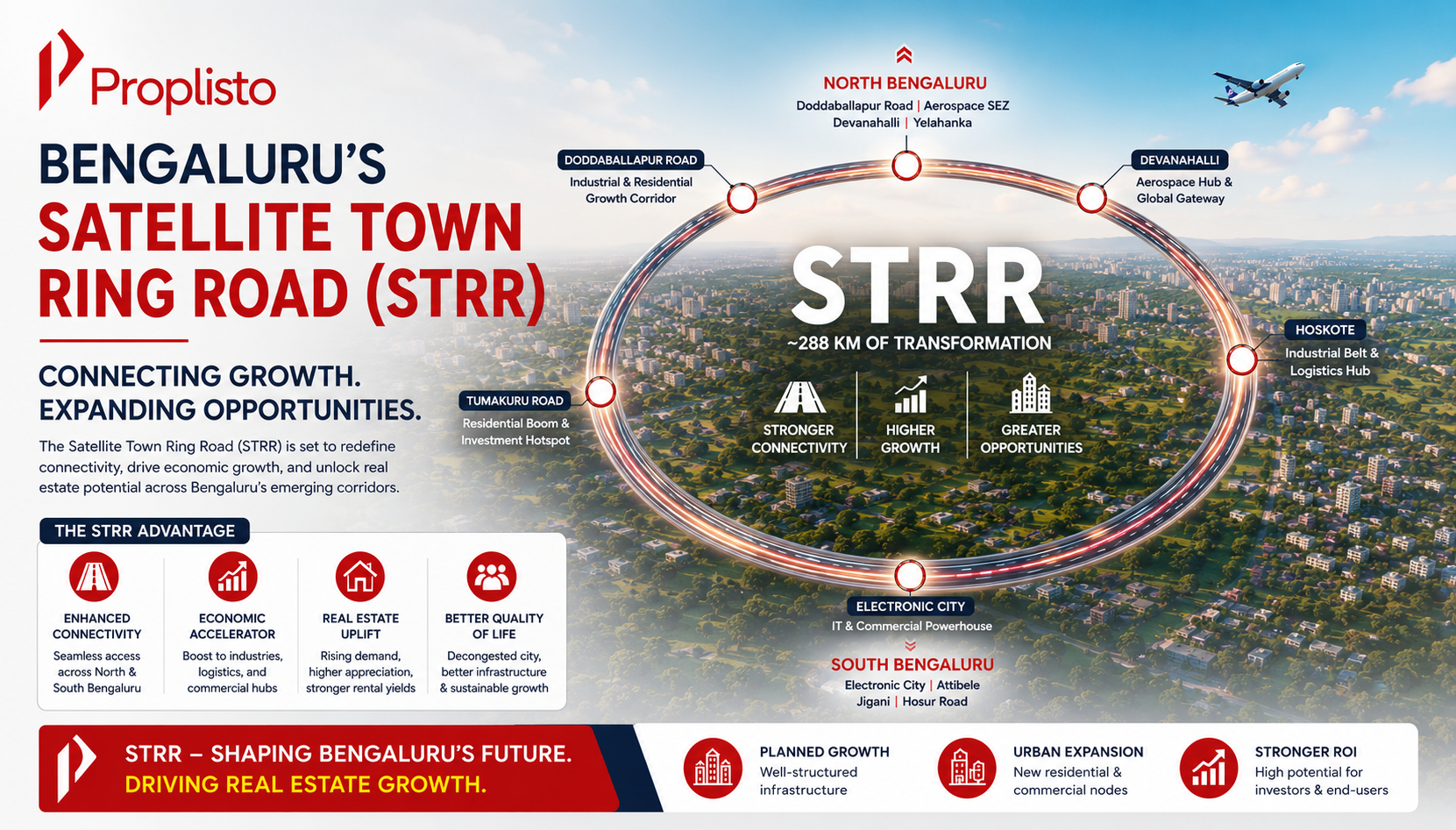Click the Electronic City ring node marker
The width and height of the screenshot is (1456, 830).
pos(910,576)
